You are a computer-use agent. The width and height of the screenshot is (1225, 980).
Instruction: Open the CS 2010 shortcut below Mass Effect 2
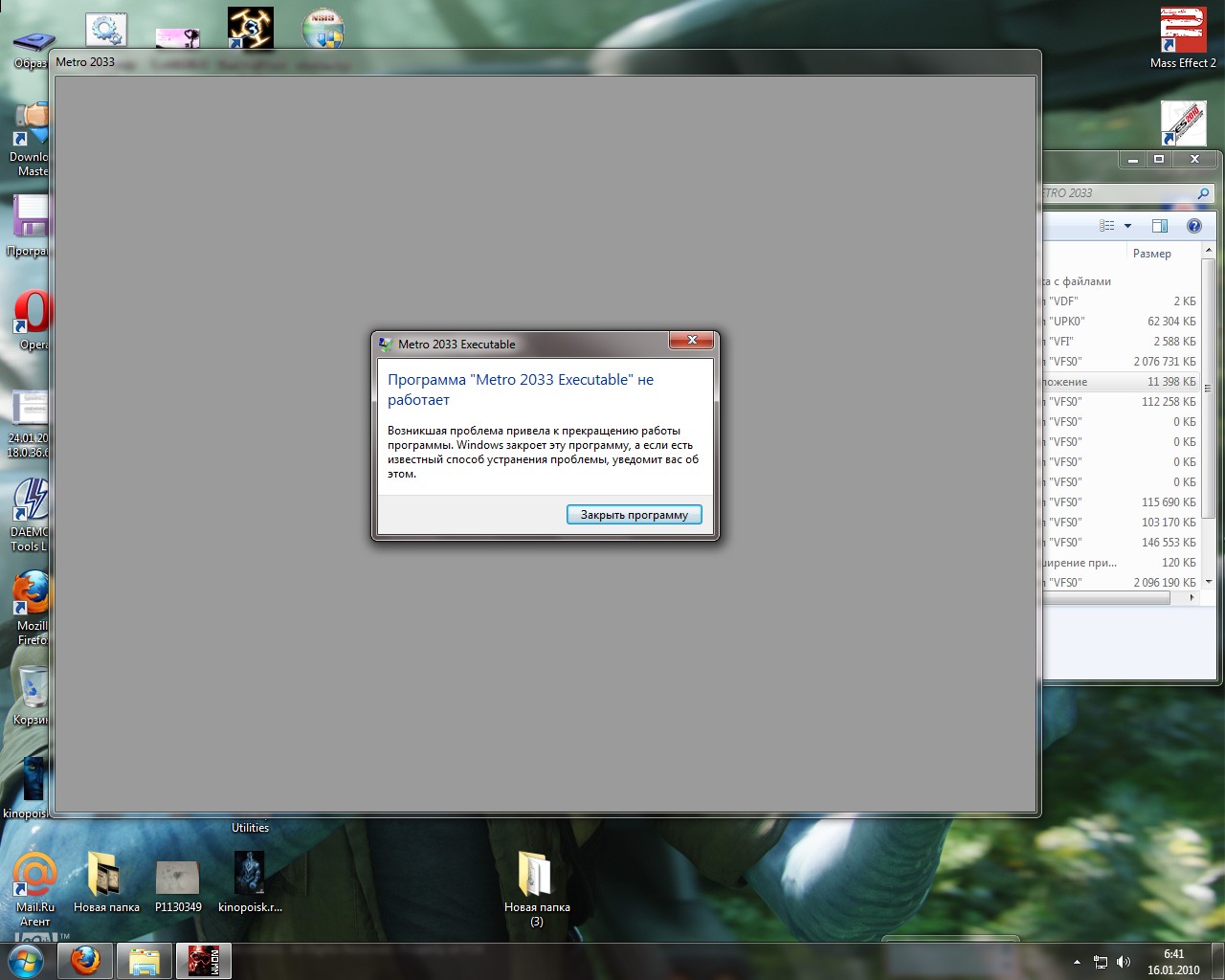1184,123
